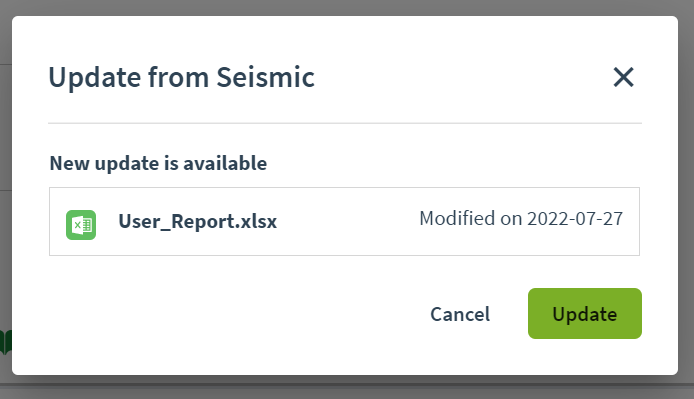Click the dimmed background above dialog
Image resolution: width=694 pixels, height=399 pixels.
[347, 7]
